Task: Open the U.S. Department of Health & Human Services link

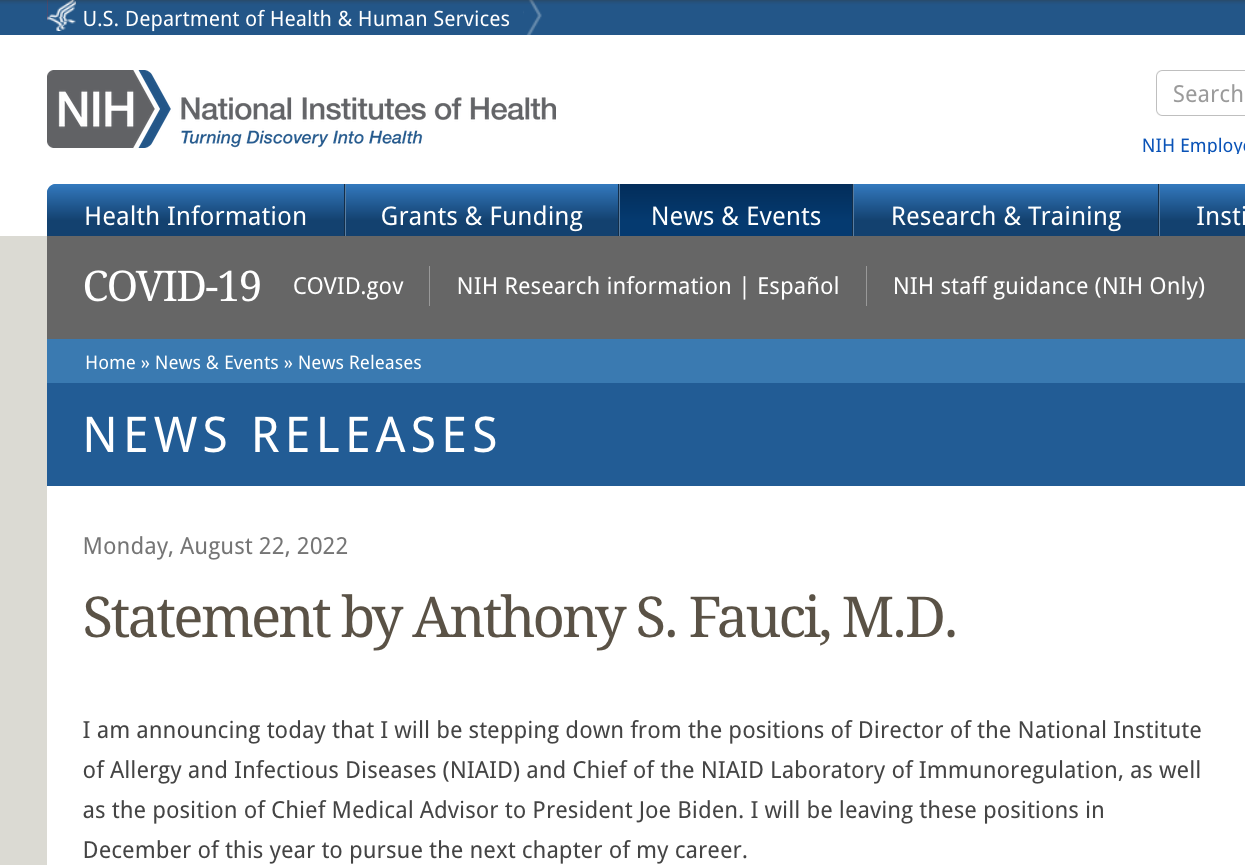Action: coord(296,18)
